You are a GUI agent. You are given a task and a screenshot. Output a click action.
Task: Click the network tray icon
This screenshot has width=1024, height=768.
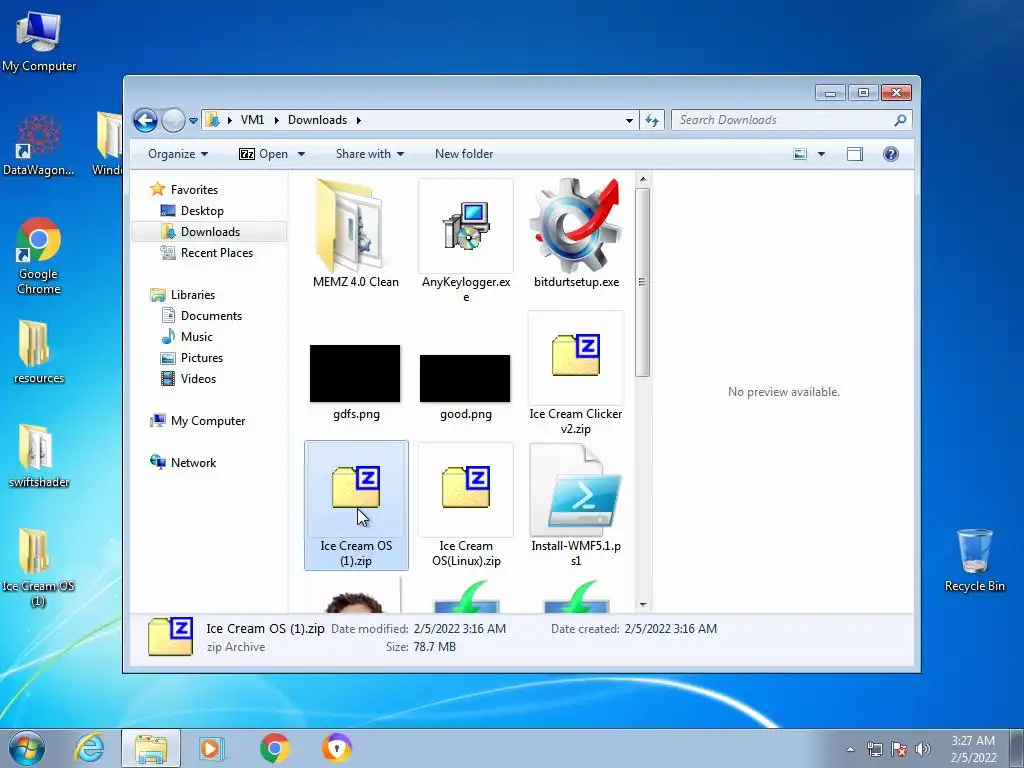[x=874, y=749]
